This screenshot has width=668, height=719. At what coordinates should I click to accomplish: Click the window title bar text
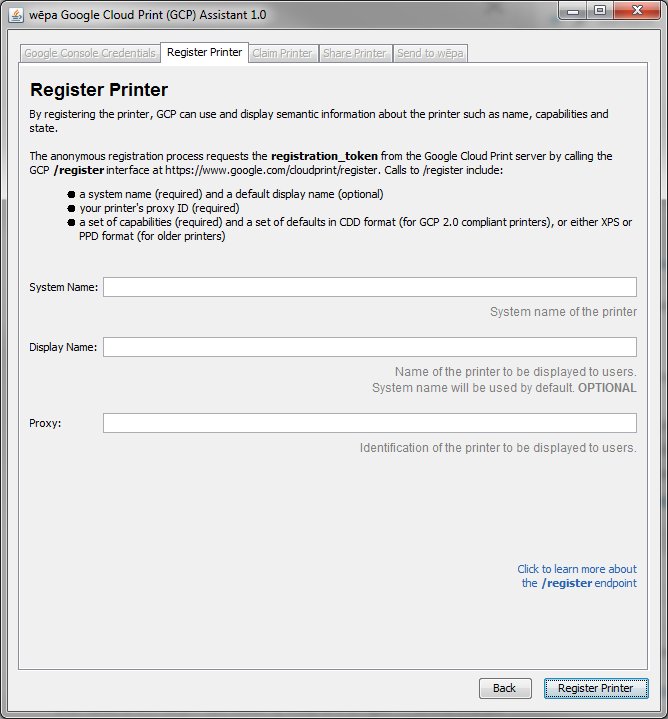[x=148, y=15]
